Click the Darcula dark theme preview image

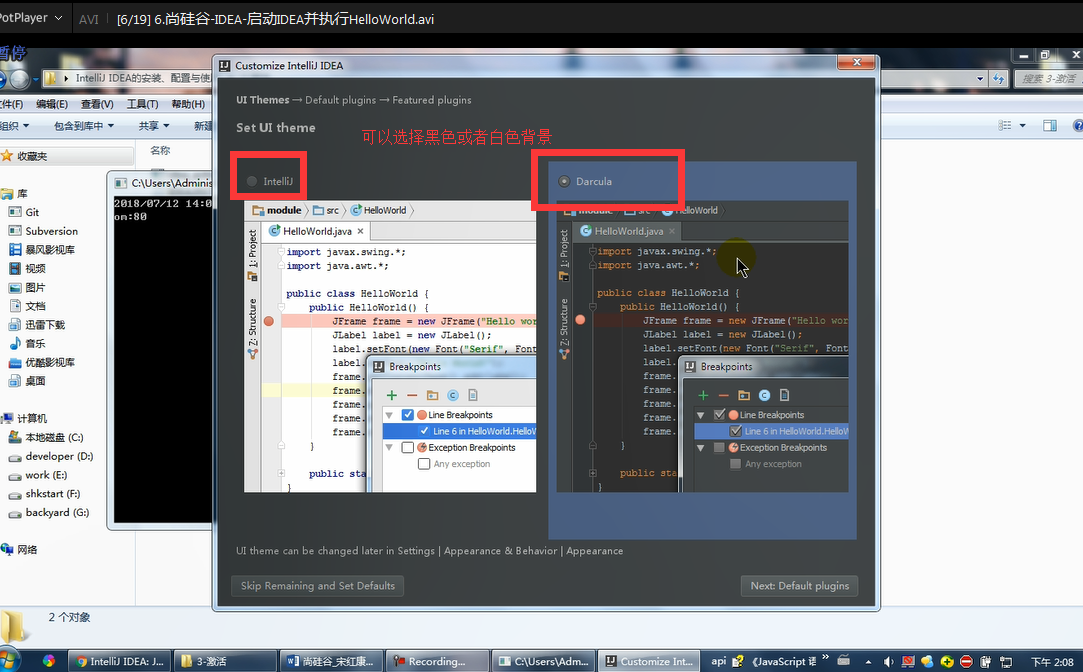pyautogui.click(x=702, y=347)
